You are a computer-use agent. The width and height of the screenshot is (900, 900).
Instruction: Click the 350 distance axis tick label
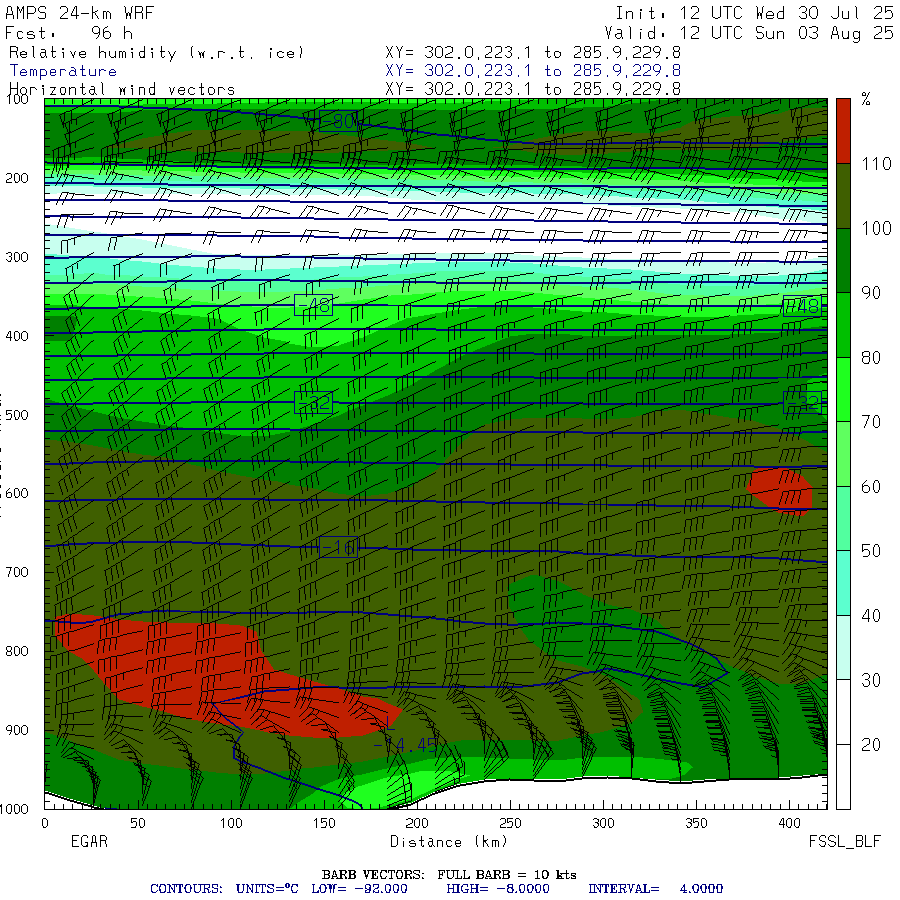click(696, 823)
